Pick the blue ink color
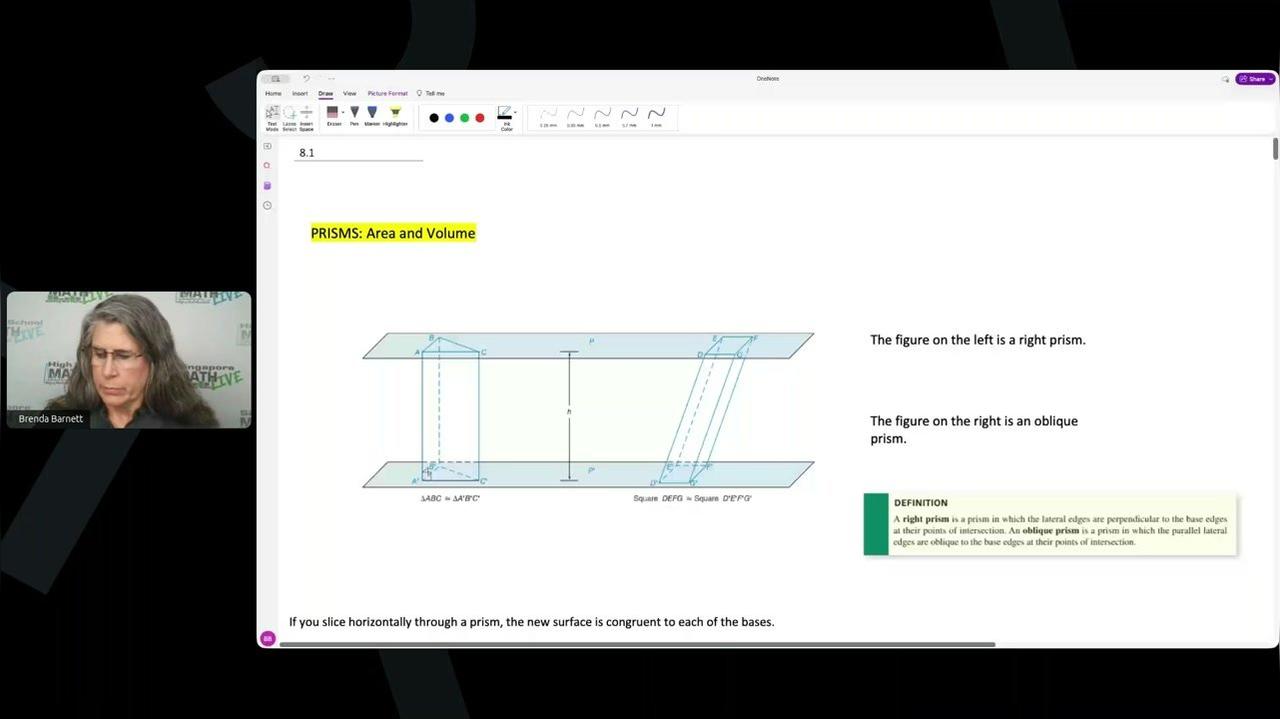The width and height of the screenshot is (1280, 719). pos(449,118)
